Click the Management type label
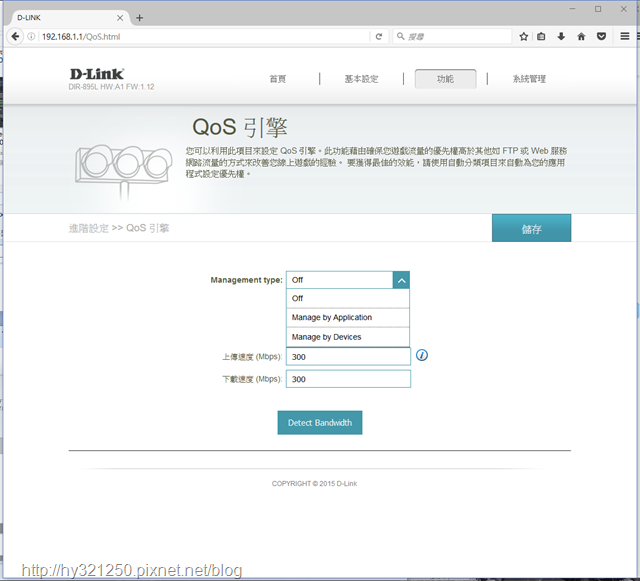 click(x=247, y=280)
